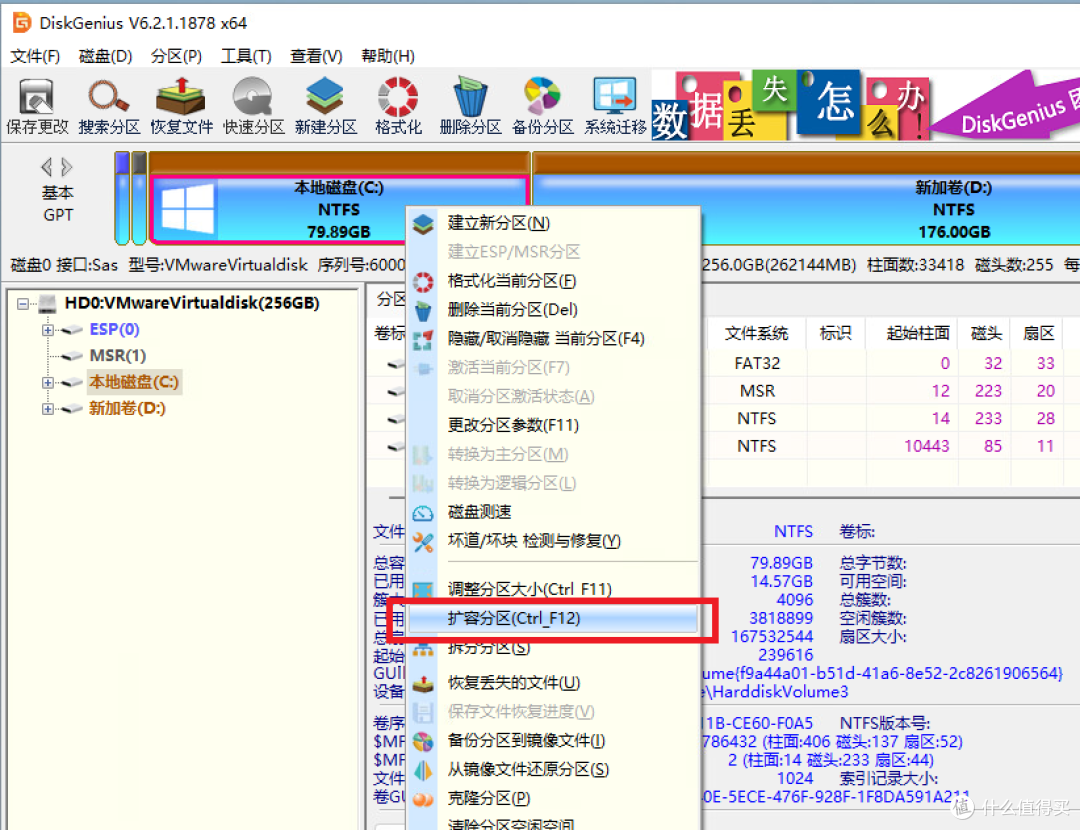Screen dimensions: 1080x830
Task: Launch the Recover Files (恢复文件) tool
Action: [181, 107]
